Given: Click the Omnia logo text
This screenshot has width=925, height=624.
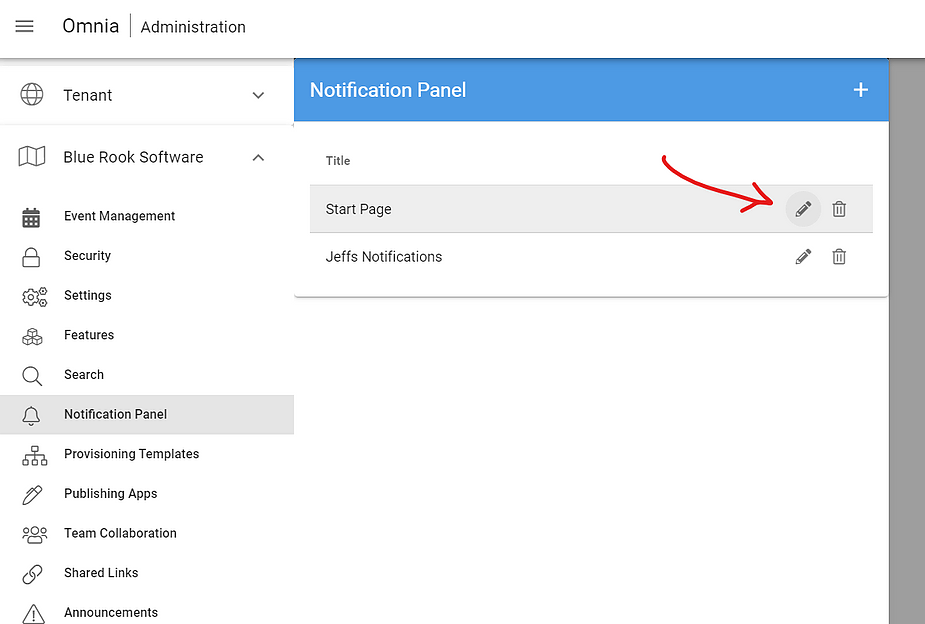Looking at the screenshot, I should [x=91, y=26].
